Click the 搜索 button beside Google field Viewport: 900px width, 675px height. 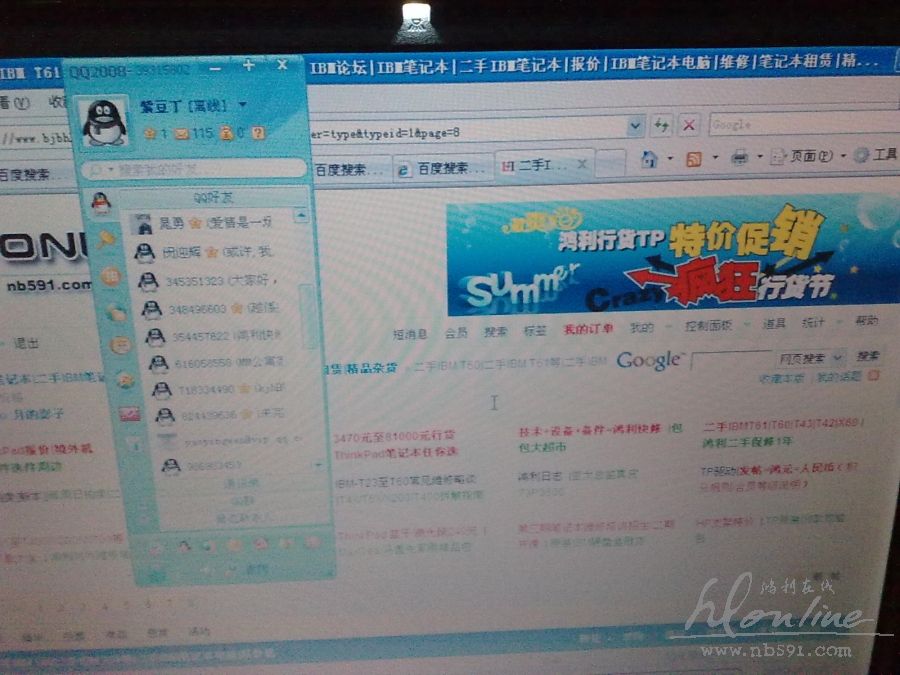(x=867, y=356)
